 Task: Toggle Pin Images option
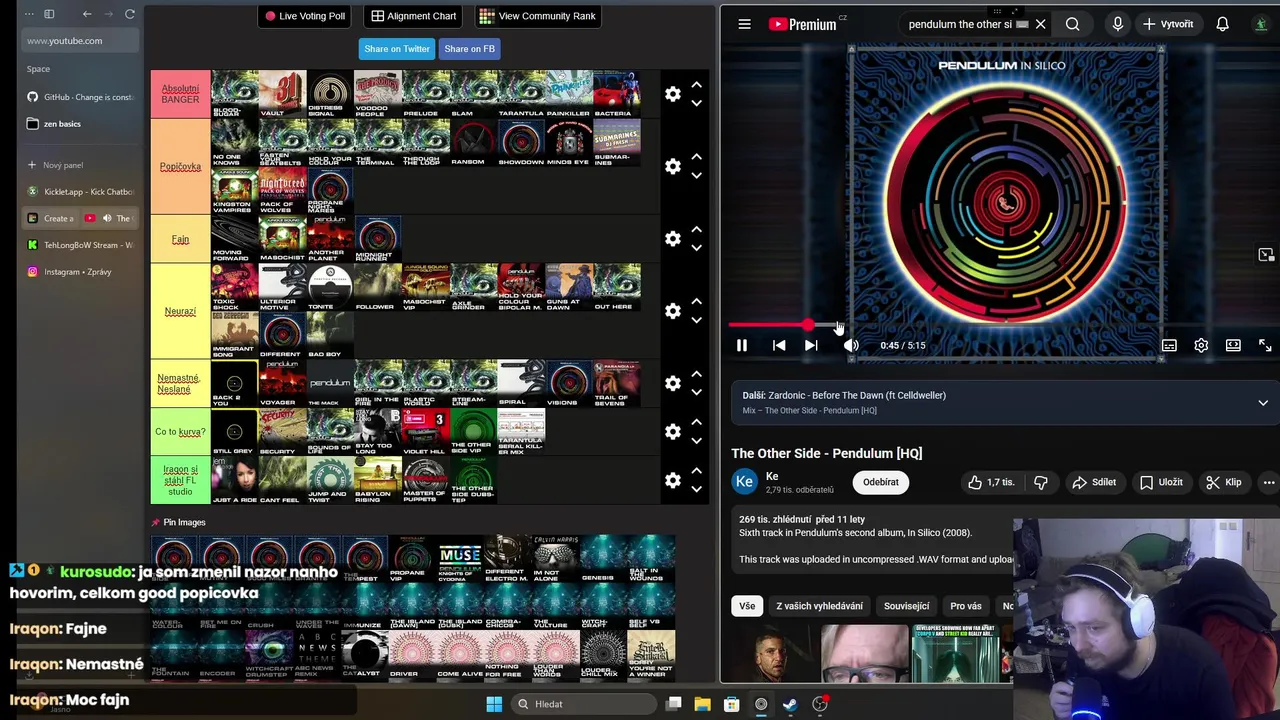(x=178, y=522)
